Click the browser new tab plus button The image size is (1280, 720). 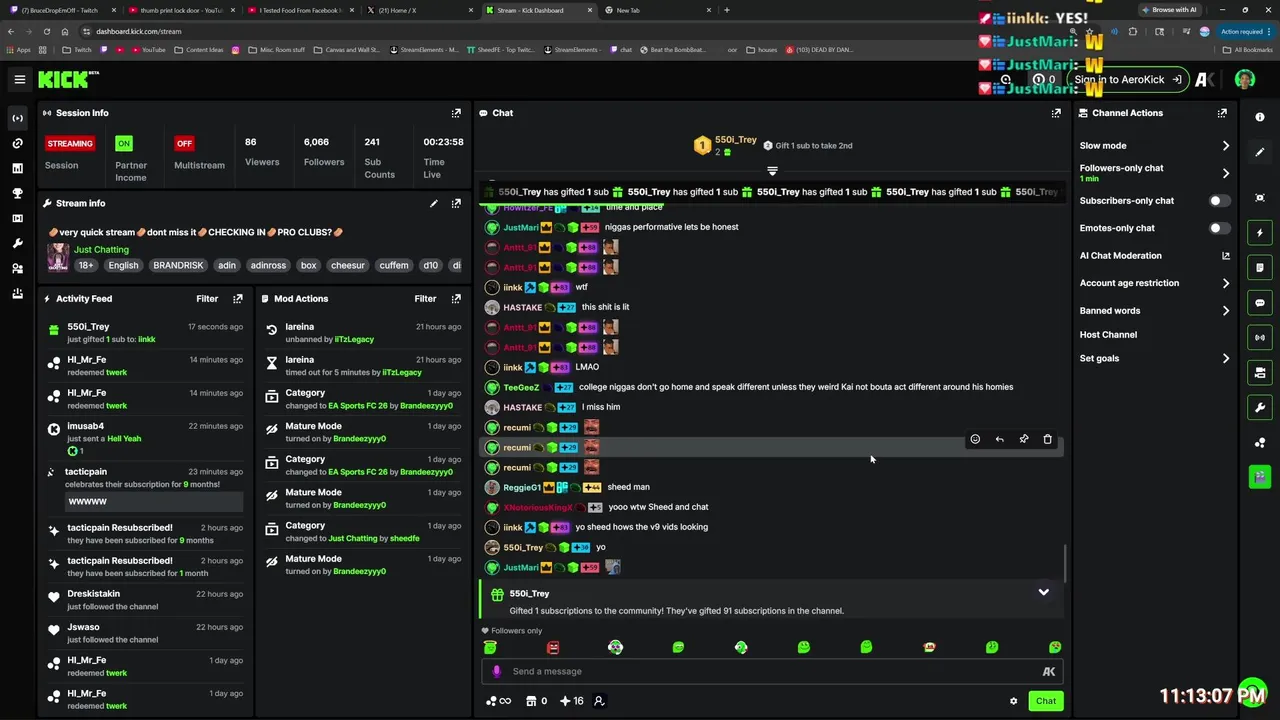726,10
